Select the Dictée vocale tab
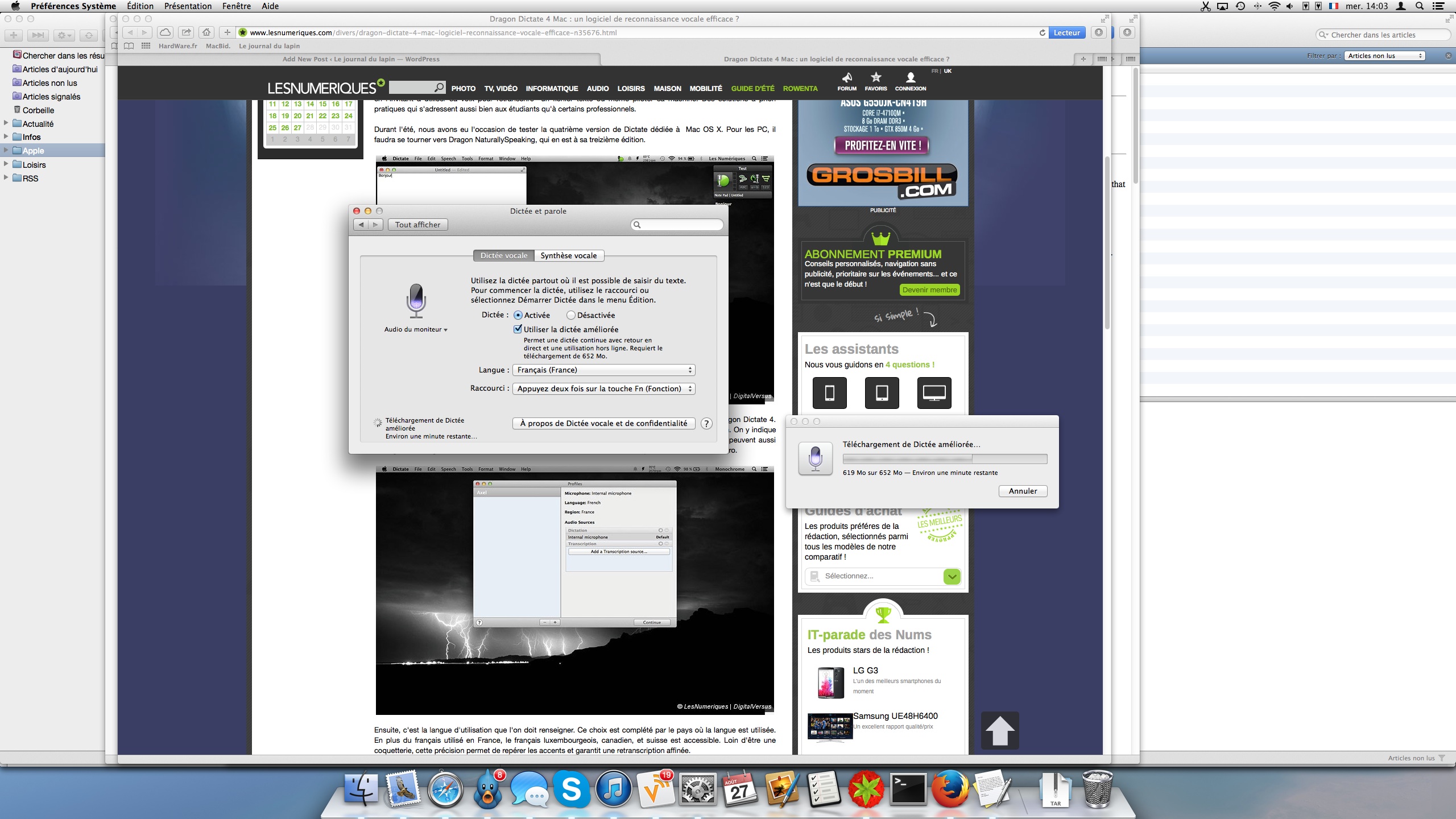Viewport: 1456px width, 819px height. tap(504, 256)
